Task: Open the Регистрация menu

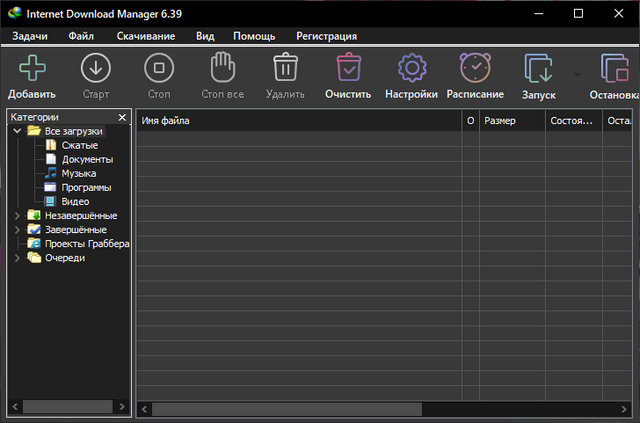Action: pos(326,36)
